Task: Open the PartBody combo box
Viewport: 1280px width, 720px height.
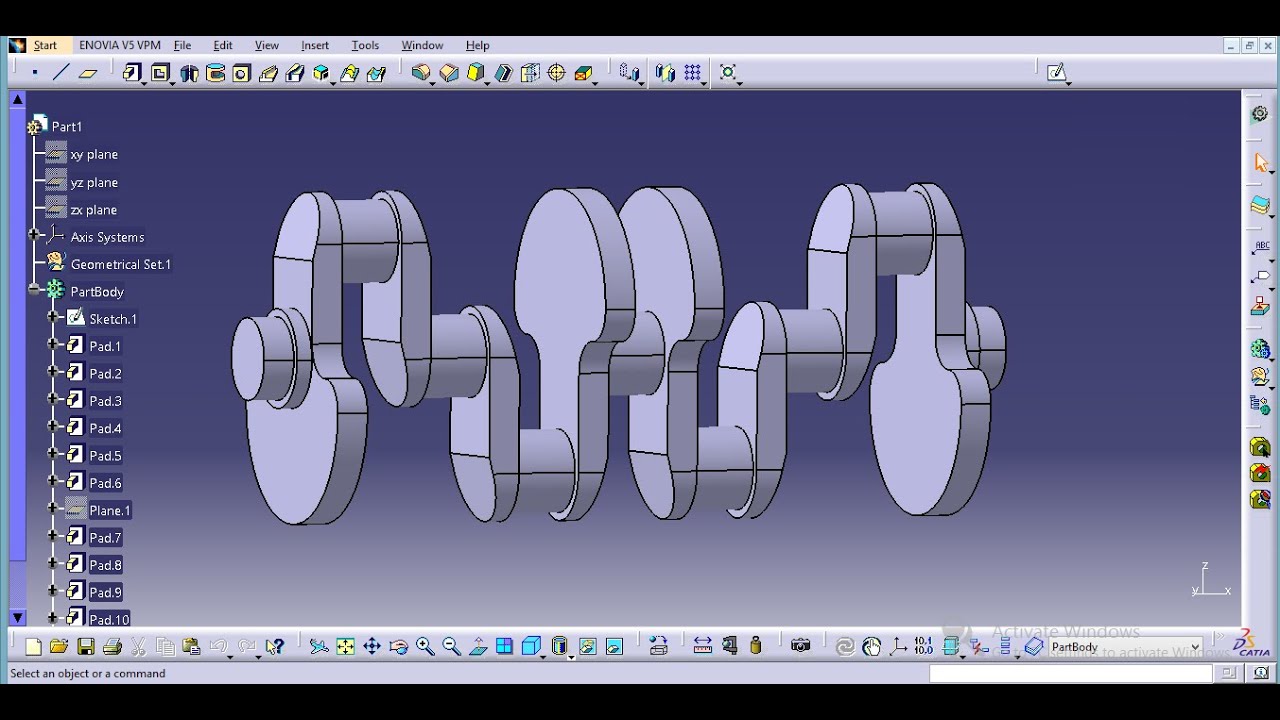Action: pos(1124,647)
